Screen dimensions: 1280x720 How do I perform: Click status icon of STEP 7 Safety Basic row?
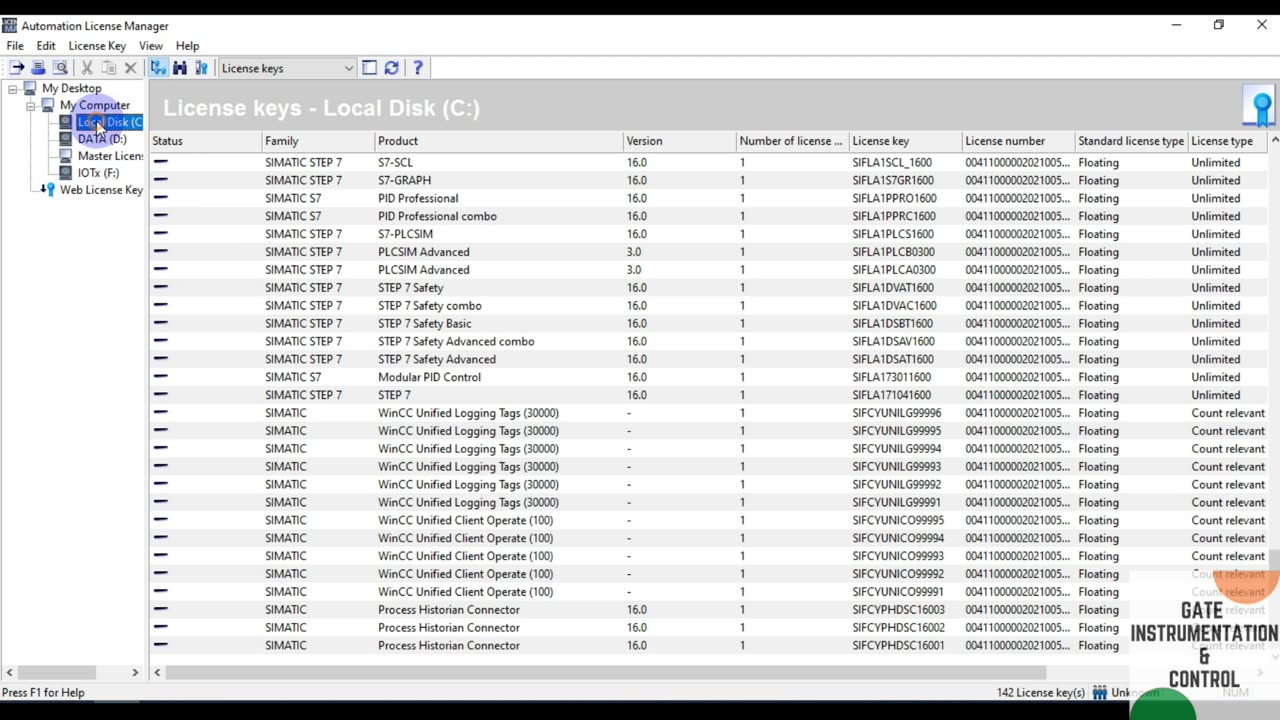point(160,323)
